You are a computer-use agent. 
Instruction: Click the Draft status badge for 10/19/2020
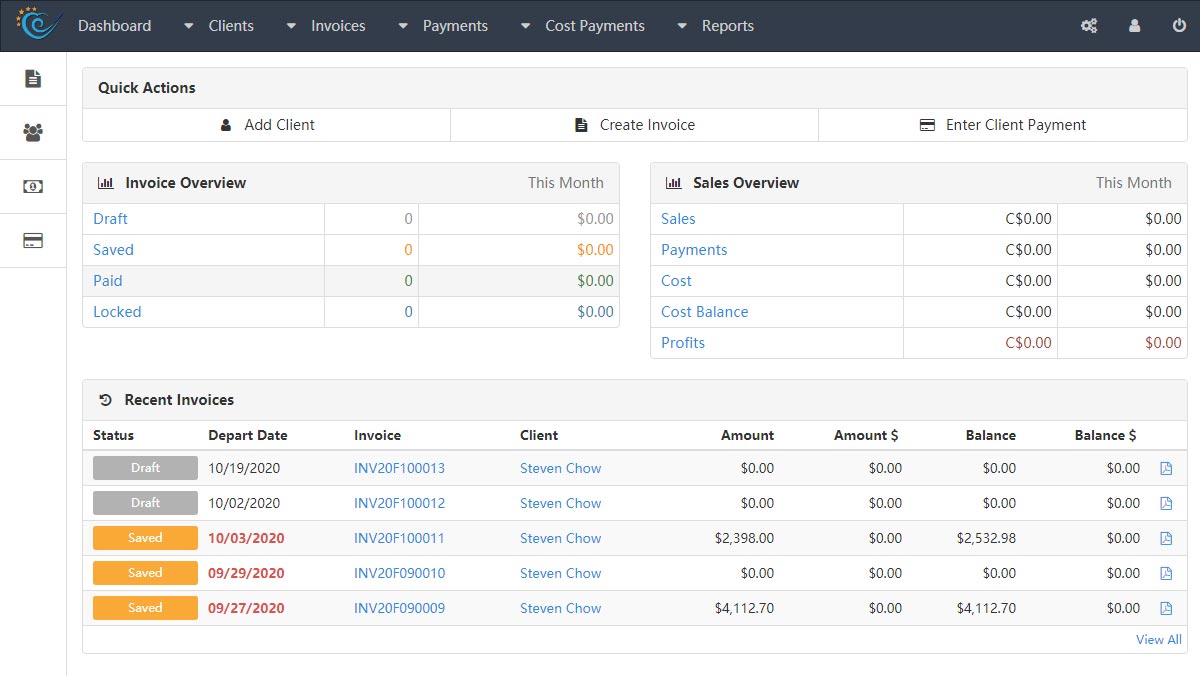pos(145,468)
